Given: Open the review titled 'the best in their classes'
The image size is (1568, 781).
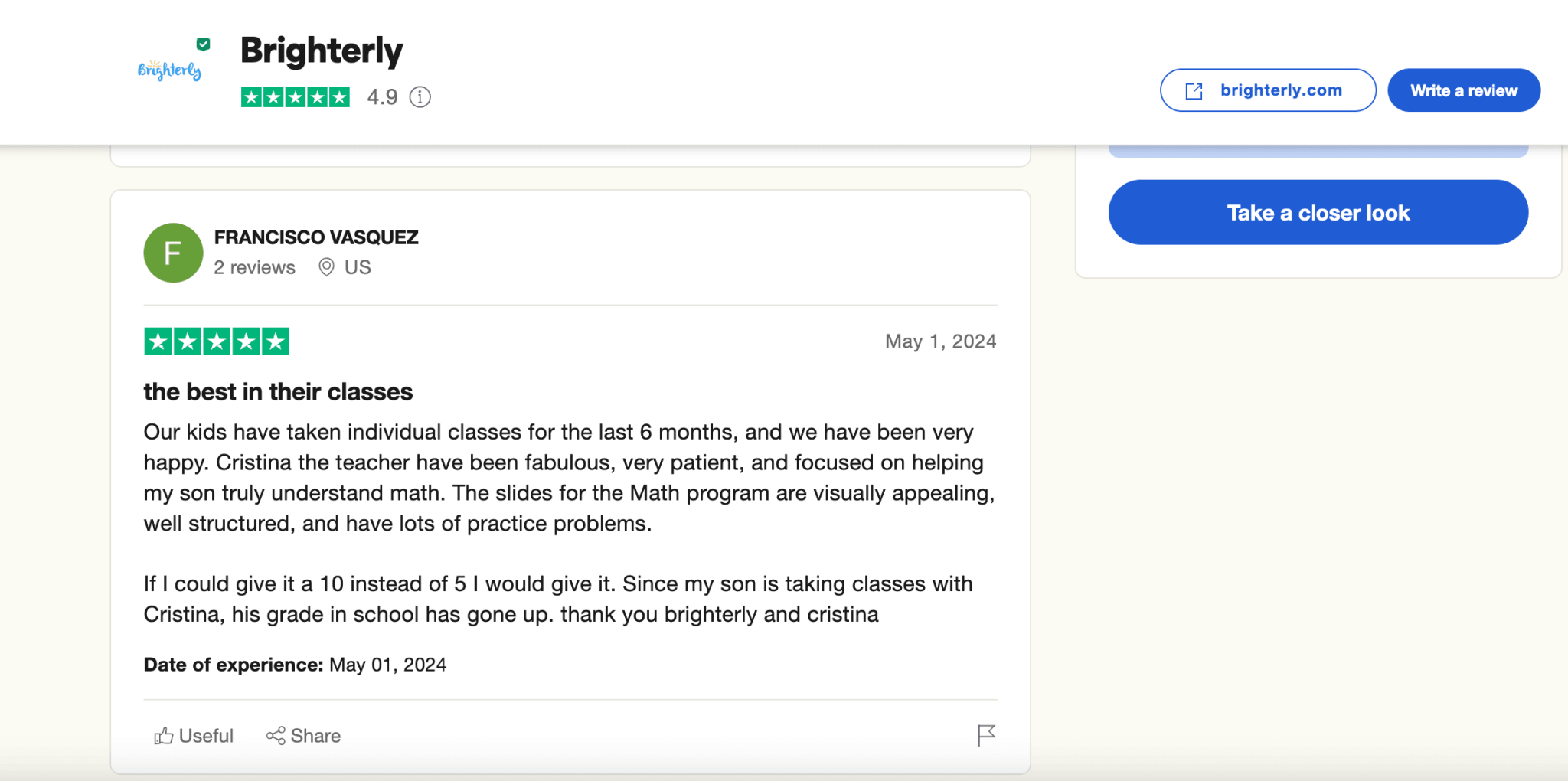Looking at the screenshot, I should [x=278, y=392].
